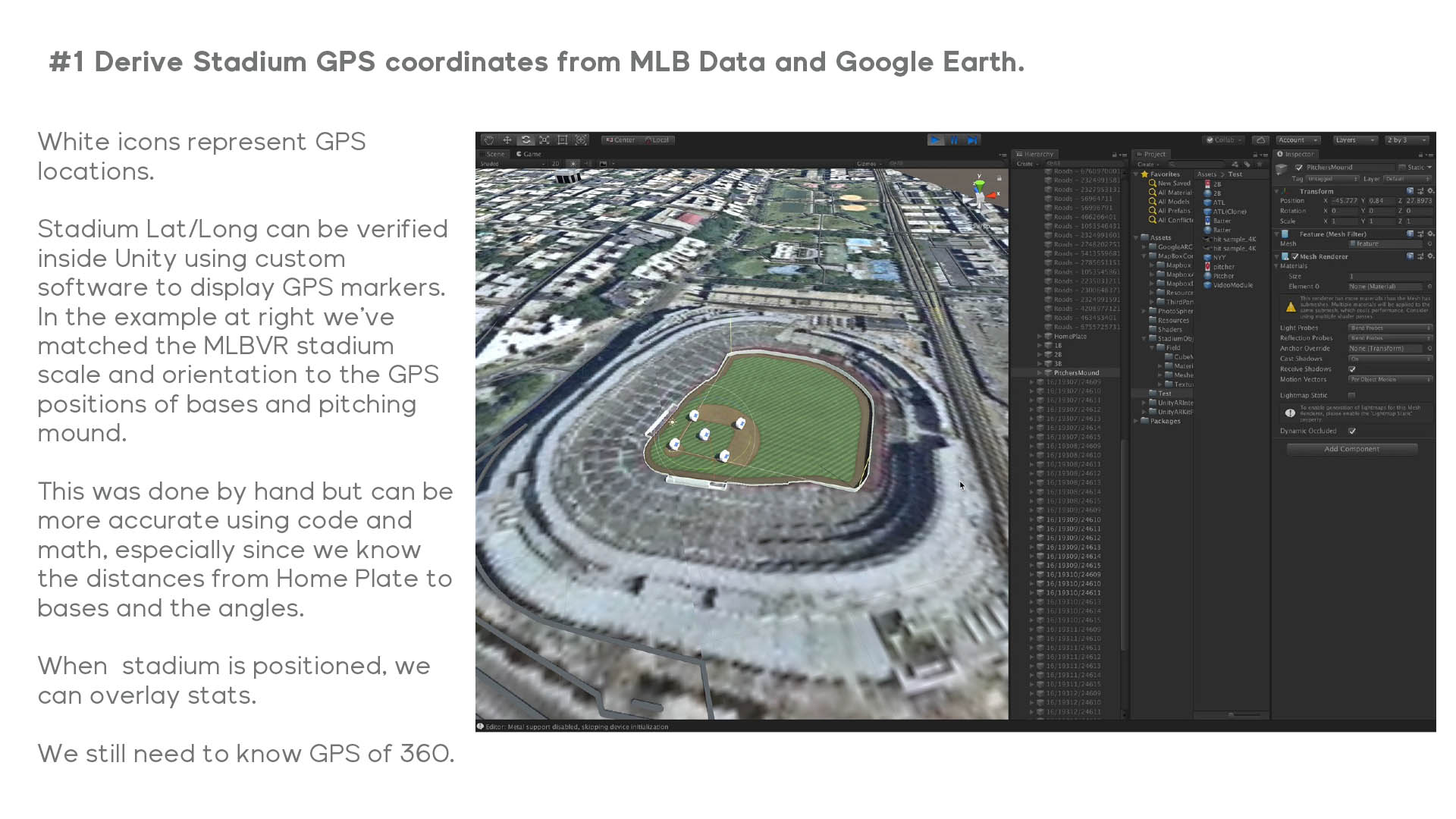This screenshot has height=819, width=1456.
Task: Toggle Receive Shadows checkbox
Action: pos(1352,369)
